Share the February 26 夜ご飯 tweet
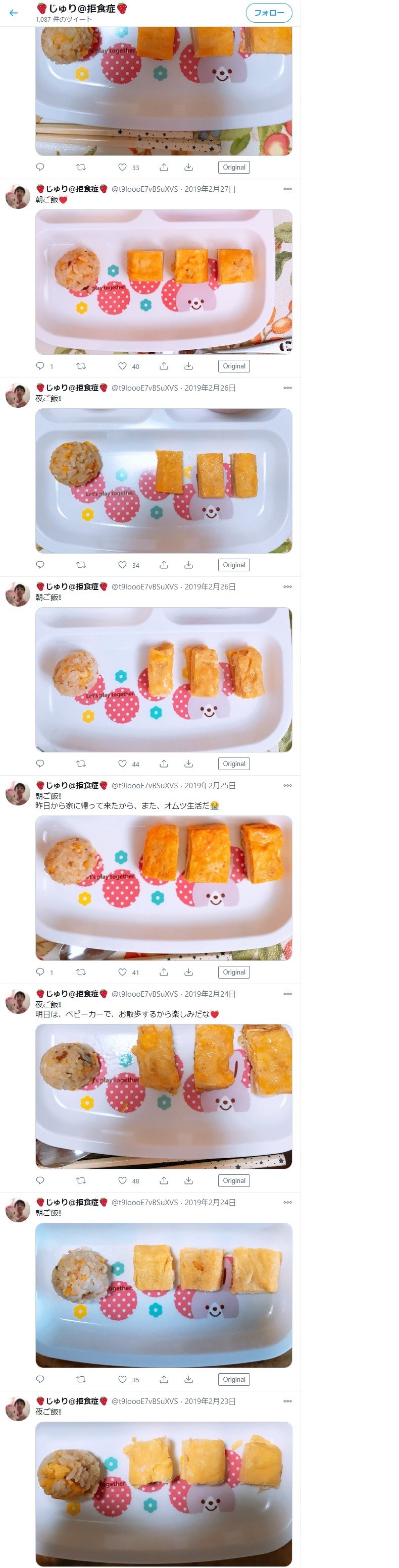Image resolution: width=399 pixels, height=1568 pixels. (x=164, y=565)
